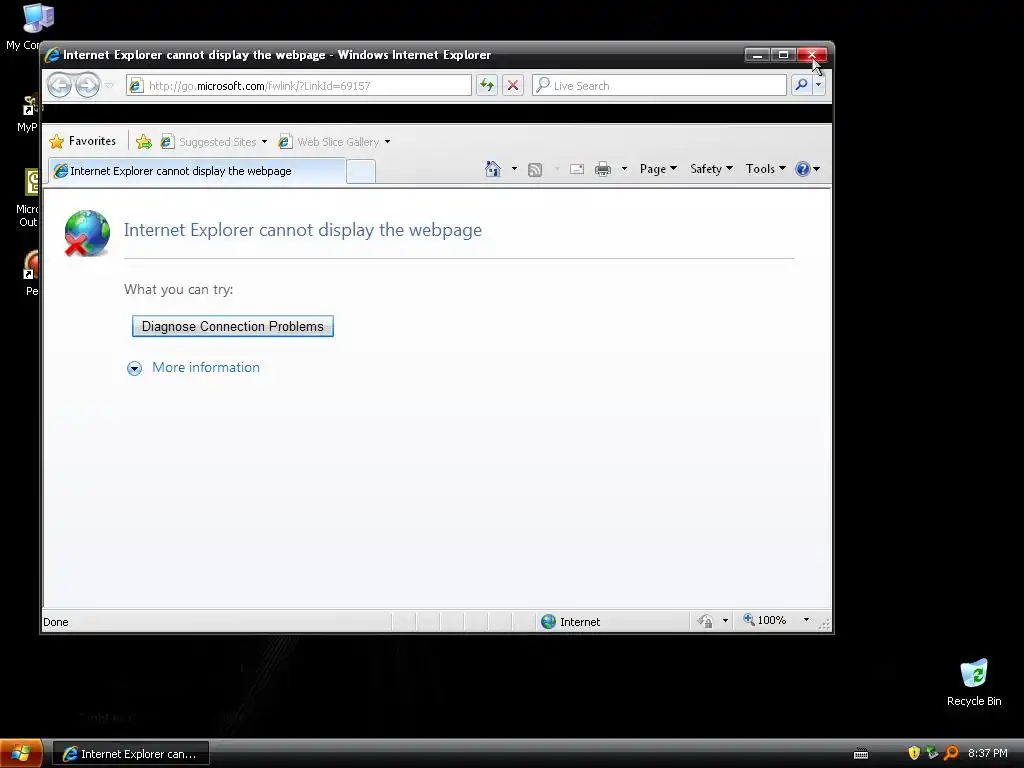Open the Tools menu
This screenshot has width=1024, height=768.
(765, 169)
